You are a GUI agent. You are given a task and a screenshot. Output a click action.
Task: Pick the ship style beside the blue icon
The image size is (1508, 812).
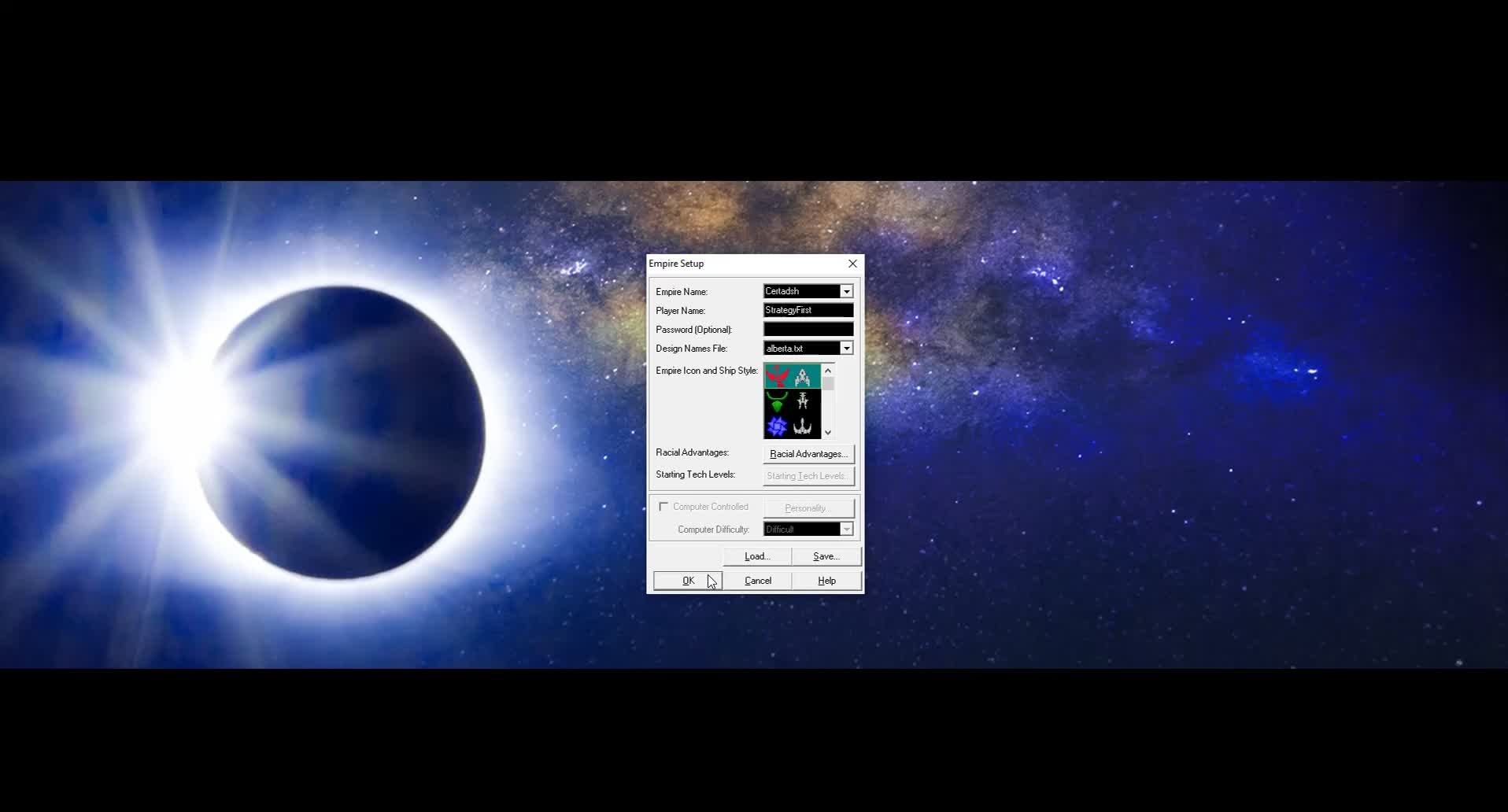(x=803, y=426)
